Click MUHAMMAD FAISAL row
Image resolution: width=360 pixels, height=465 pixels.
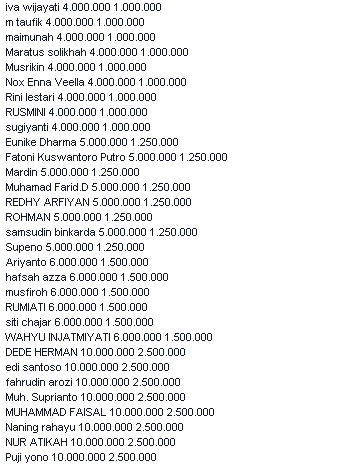pyautogui.click(x=110, y=412)
